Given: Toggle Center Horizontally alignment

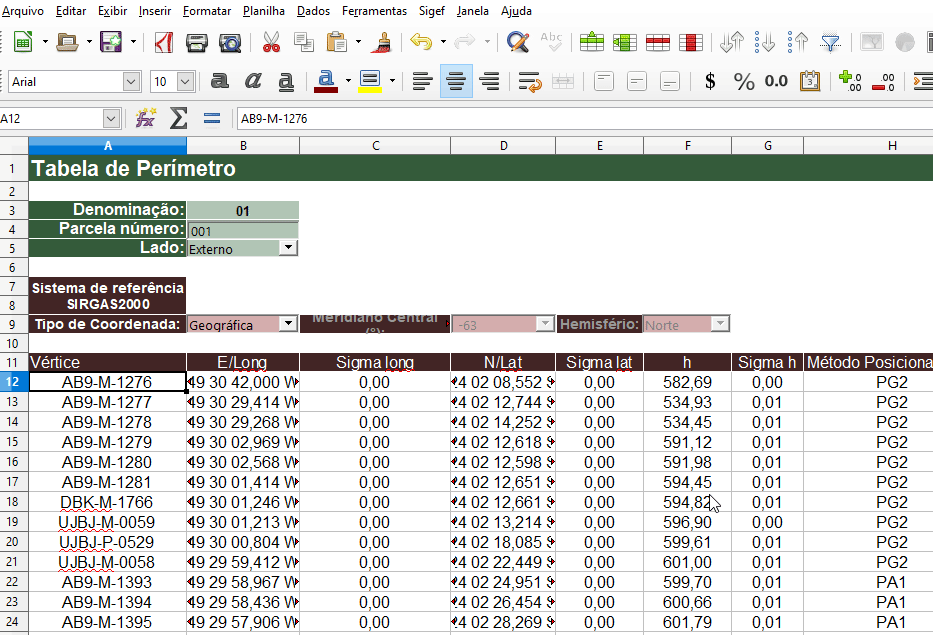Looking at the screenshot, I should click(456, 81).
